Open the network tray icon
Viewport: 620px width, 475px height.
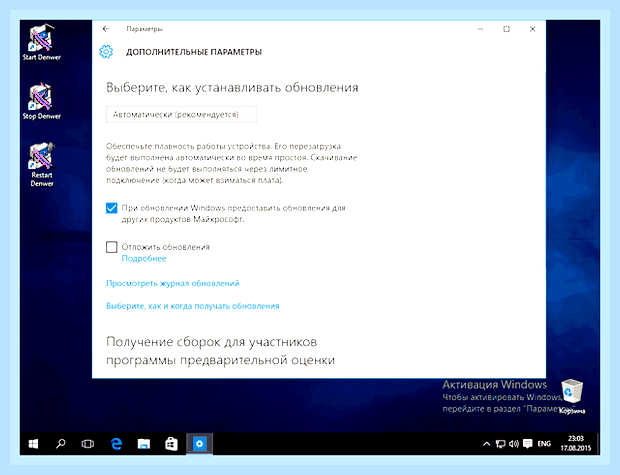(x=501, y=444)
